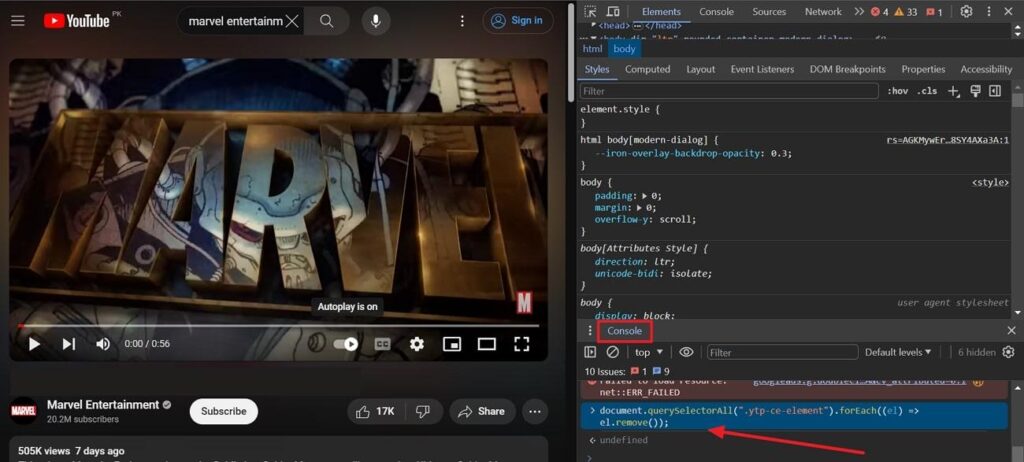
Task: Open more actions ellipsis beside Share
Action: (x=535, y=411)
